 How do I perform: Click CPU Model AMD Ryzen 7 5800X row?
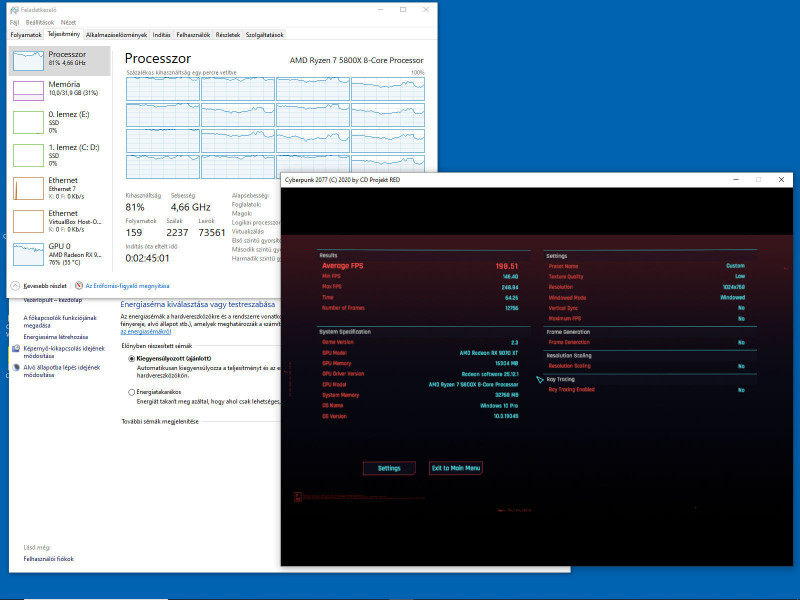pyautogui.click(x=420, y=385)
